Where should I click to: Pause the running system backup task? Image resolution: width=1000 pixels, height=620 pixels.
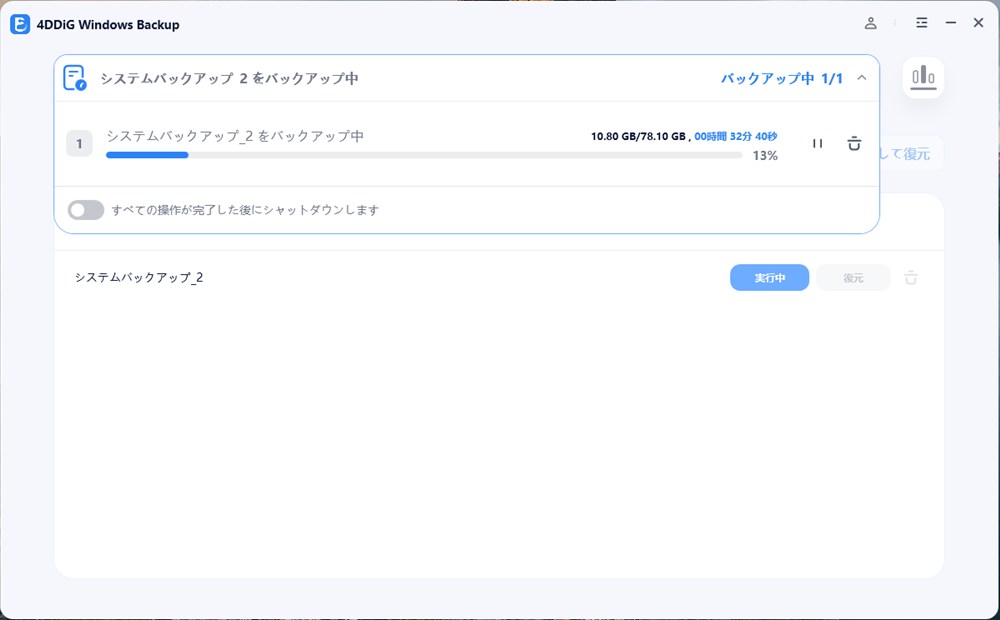click(x=817, y=144)
